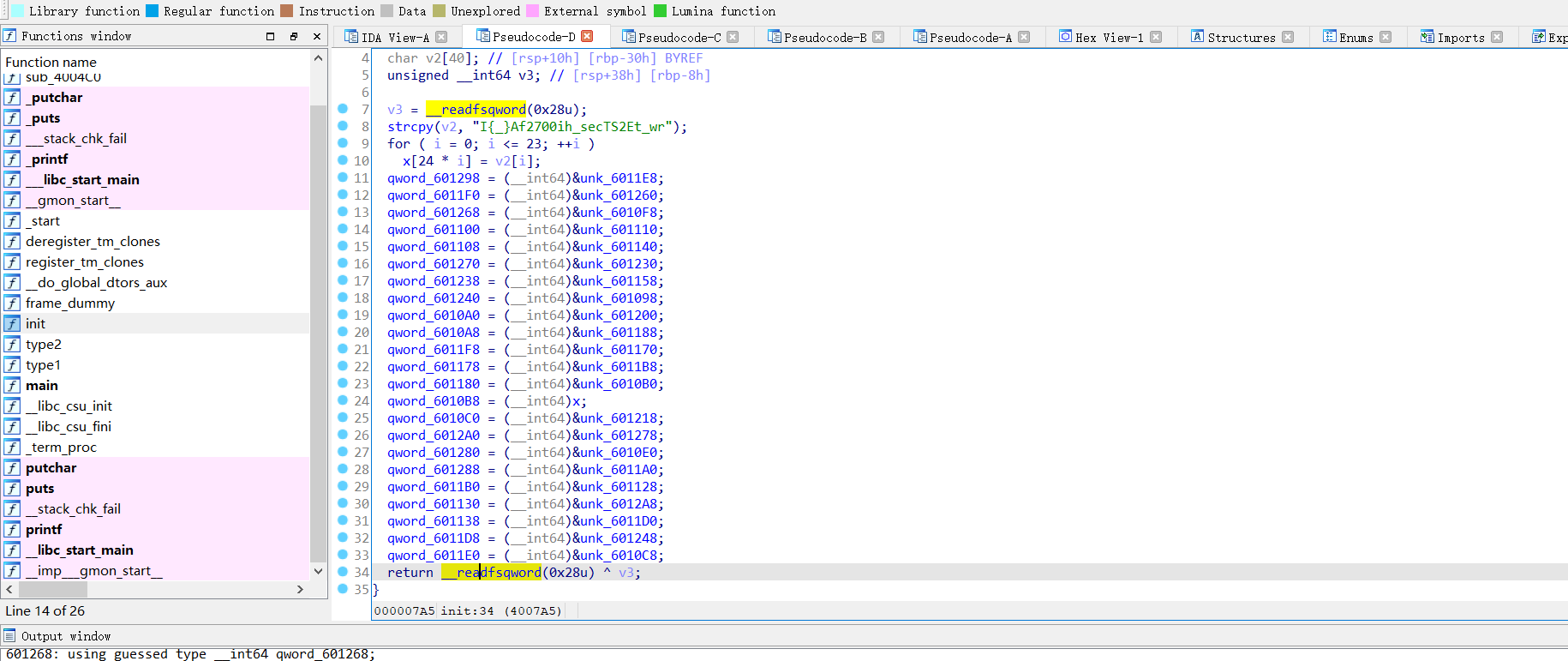Image resolution: width=1568 pixels, height=661 pixels.
Task: Click the Imports tab icon
Action: click(1427, 37)
